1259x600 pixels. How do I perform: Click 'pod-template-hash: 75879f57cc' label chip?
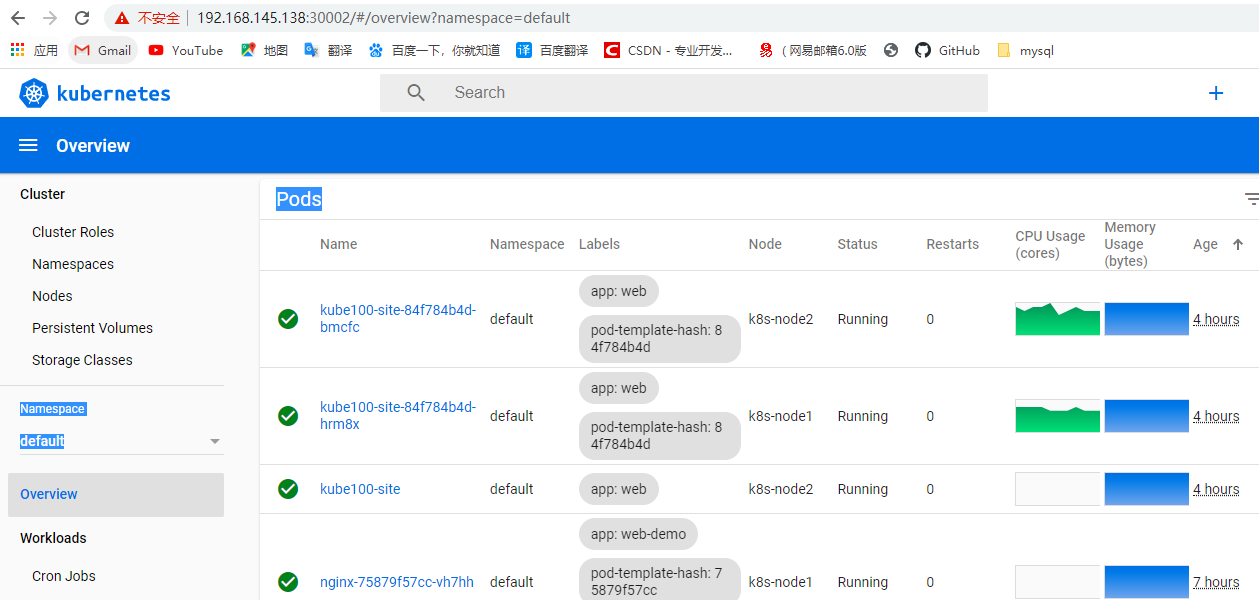point(660,582)
